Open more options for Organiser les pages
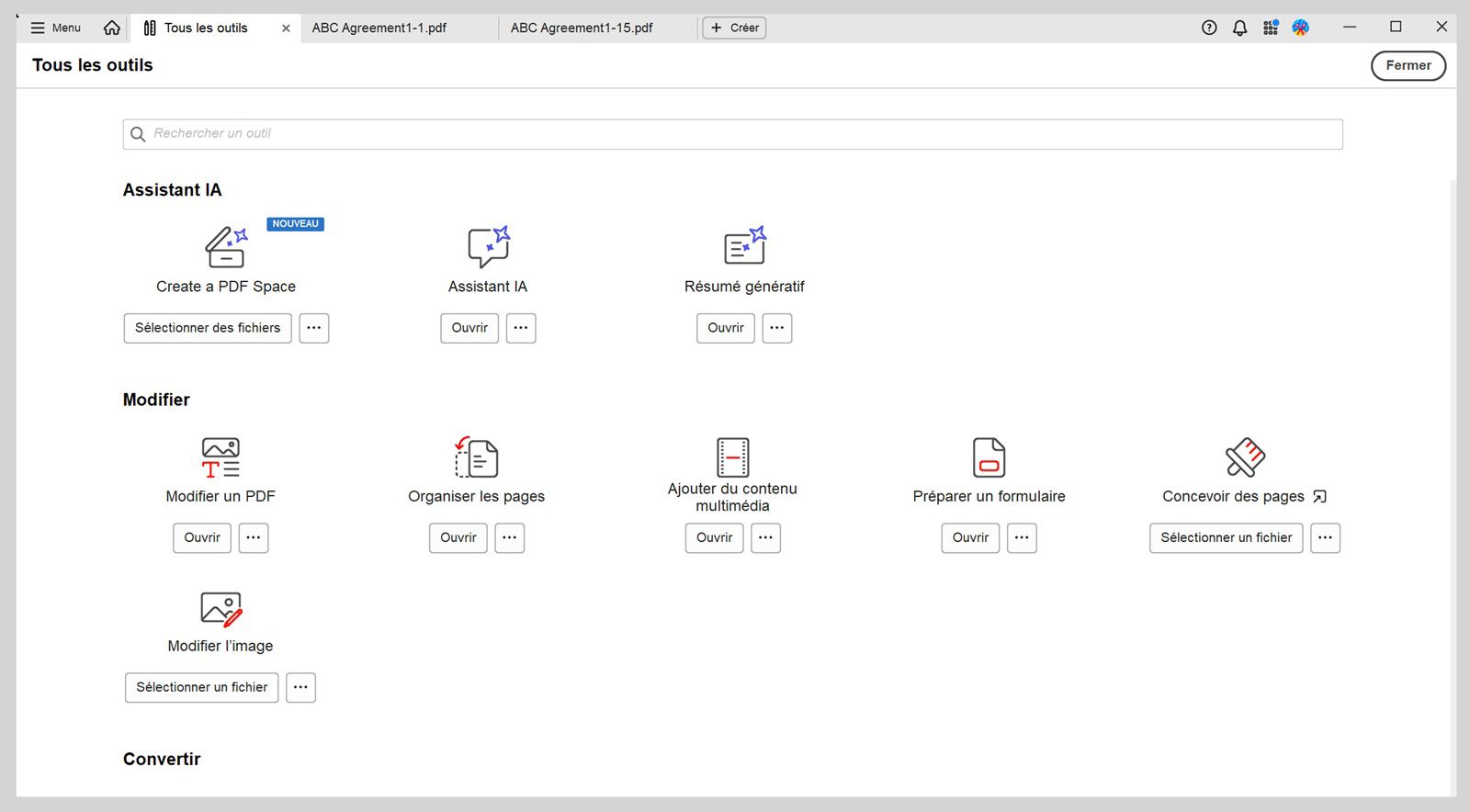Image resolution: width=1470 pixels, height=812 pixels. [x=510, y=537]
